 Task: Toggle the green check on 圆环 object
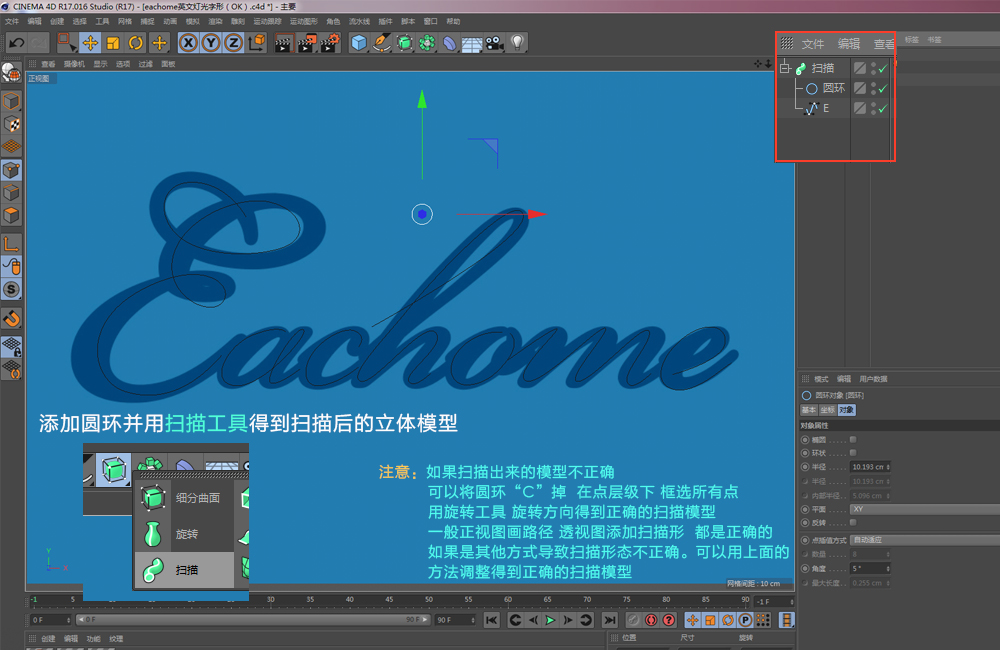click(x=883, y=89)
